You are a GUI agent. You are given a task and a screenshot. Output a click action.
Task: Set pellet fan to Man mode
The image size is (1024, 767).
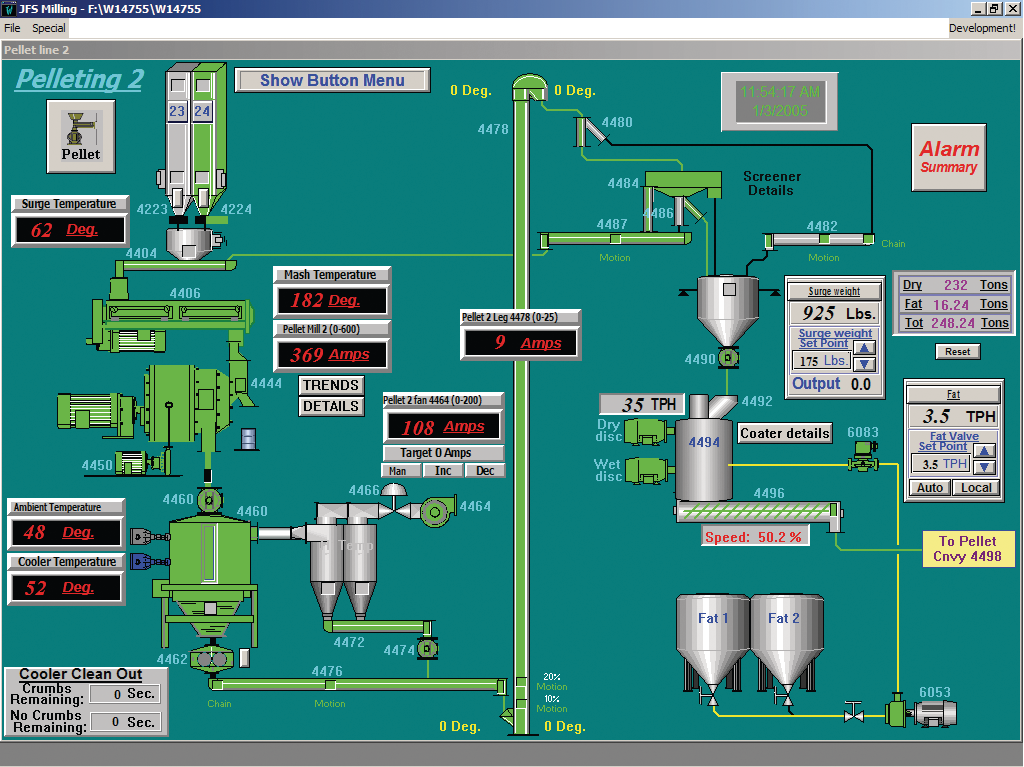398,471
